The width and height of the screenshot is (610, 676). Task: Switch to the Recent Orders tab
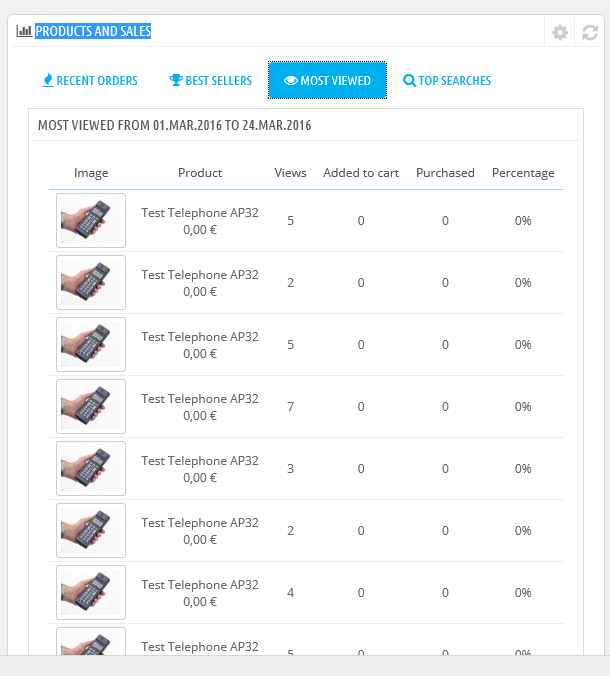(x=90, y=81)
